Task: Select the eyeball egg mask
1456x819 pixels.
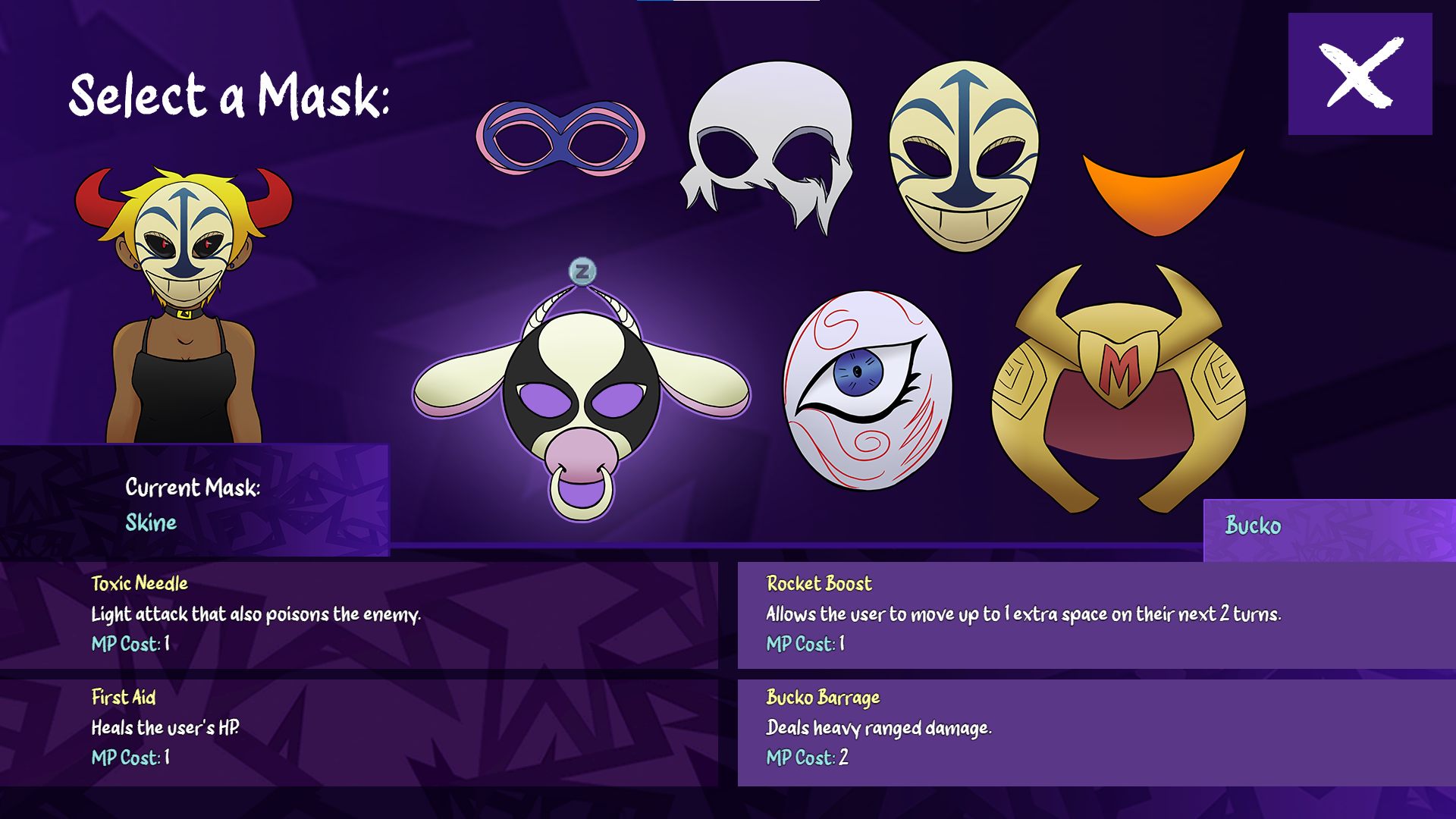Action: (868, 391)
